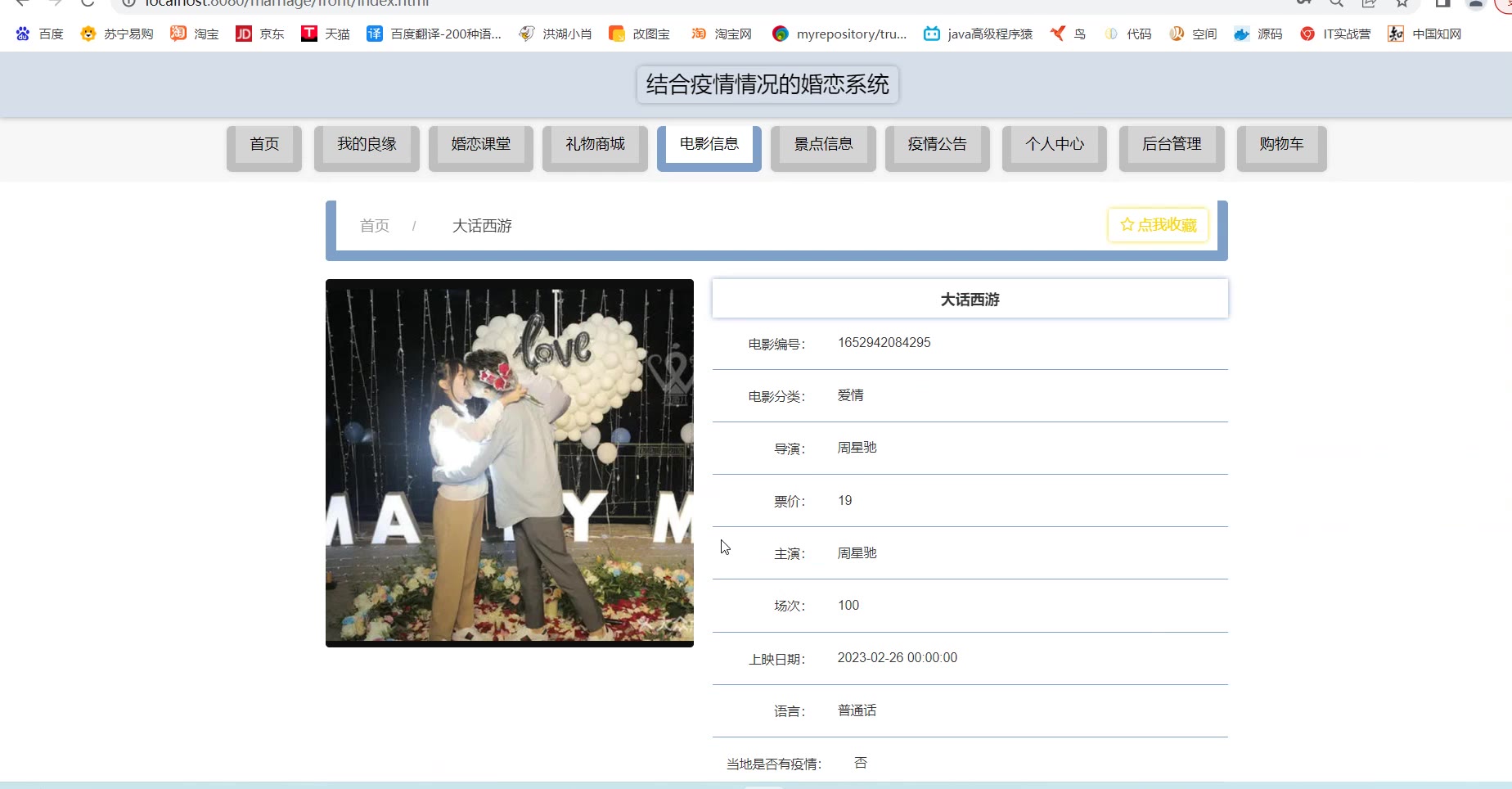This screenshot has height=789, width=1512.
Task: Click the 大话西游 breadcrumb item
Action: [x=482, y=226]
